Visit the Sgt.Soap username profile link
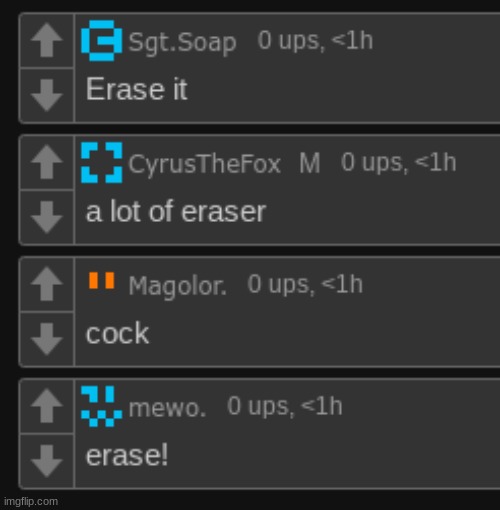This screenshot has height=510, width=500. 182,43
